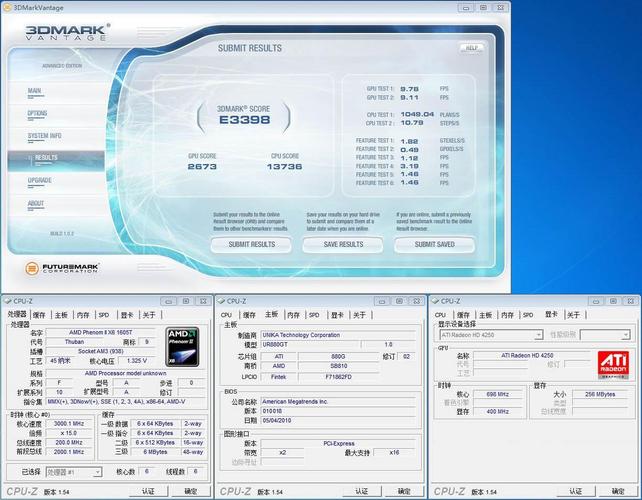
Task: Click title icon of CPU-Z graphics window
Action: click(436, 301)
